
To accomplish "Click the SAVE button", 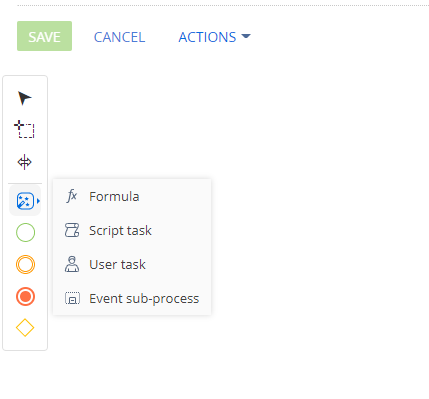I will click(x=44, y=36).
